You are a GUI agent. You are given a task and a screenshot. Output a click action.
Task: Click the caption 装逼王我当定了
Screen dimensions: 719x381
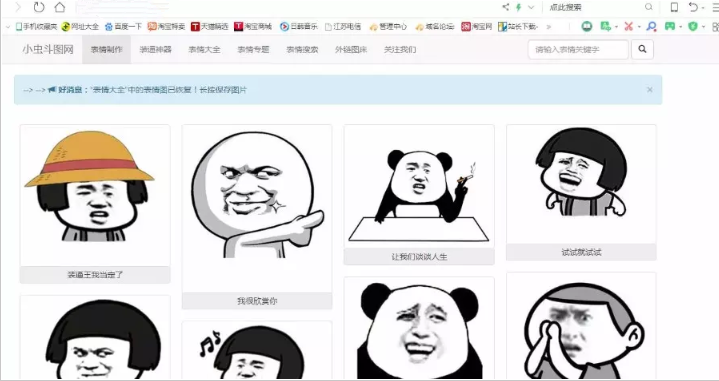(x=95, y=275)
